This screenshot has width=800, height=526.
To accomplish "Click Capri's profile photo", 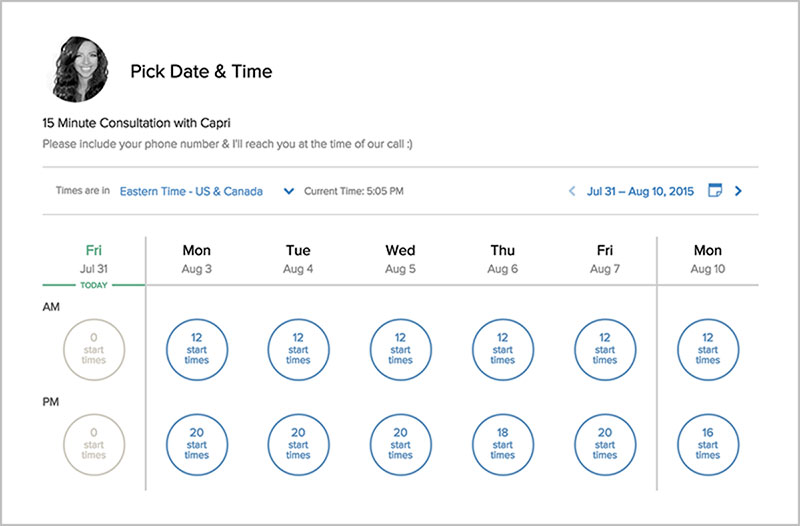I will [81, 69].
